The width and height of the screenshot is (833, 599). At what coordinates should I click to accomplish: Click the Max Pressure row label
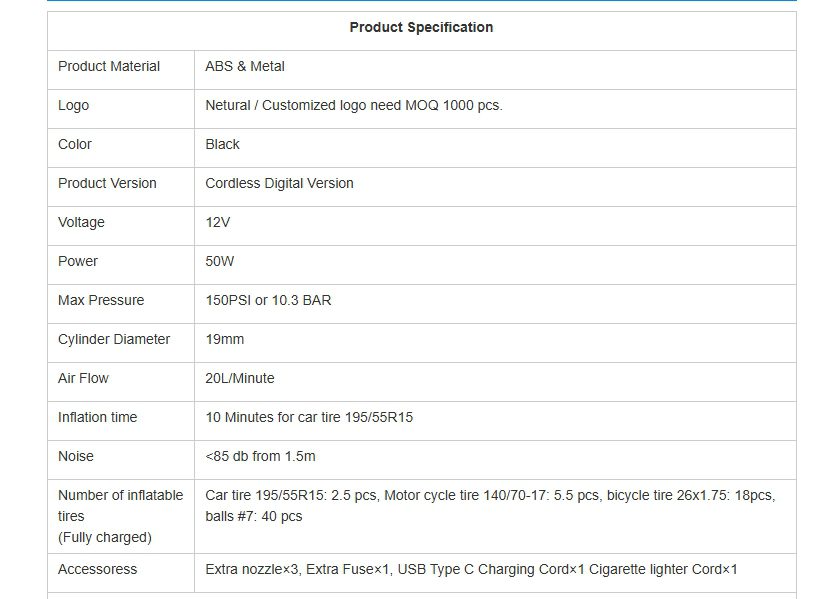coord(101,300)
